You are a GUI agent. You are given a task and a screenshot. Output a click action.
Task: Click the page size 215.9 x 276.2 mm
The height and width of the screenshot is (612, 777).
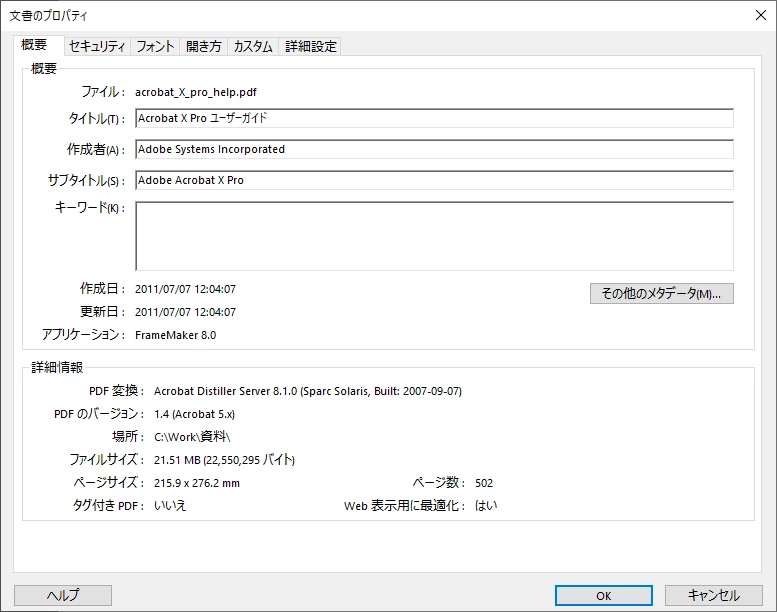(x=197, y=483)
